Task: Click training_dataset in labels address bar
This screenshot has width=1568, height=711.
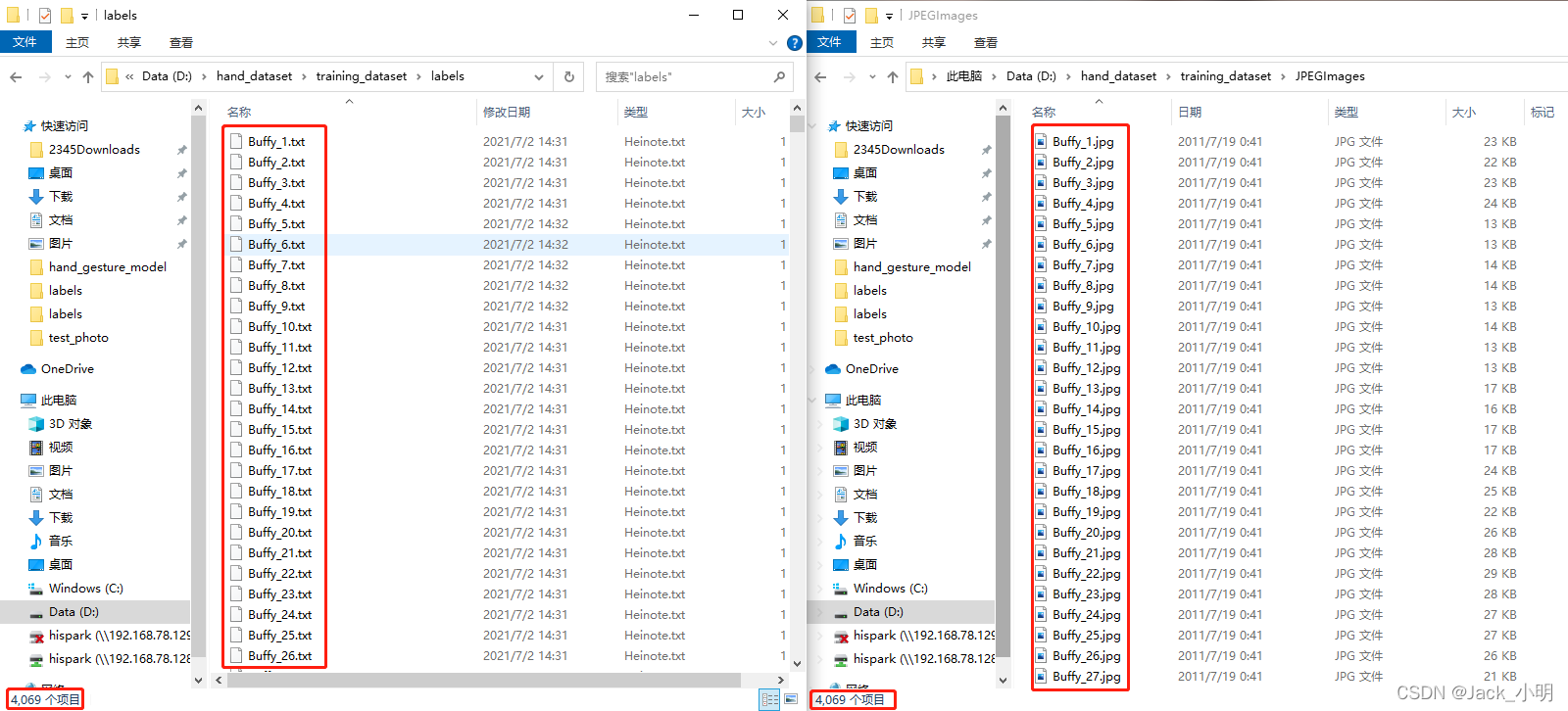Action: tap(361, 76)
